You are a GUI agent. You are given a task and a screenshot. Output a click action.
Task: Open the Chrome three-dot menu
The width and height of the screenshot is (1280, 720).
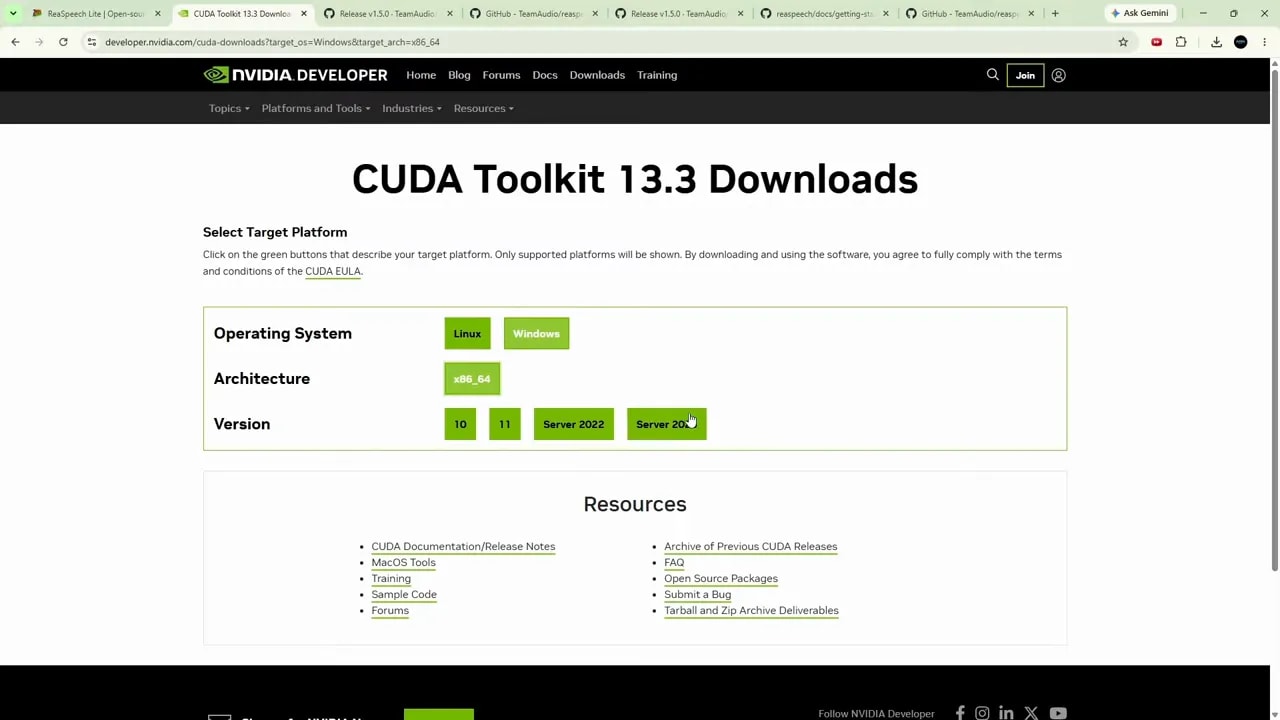pos(1264,42)
